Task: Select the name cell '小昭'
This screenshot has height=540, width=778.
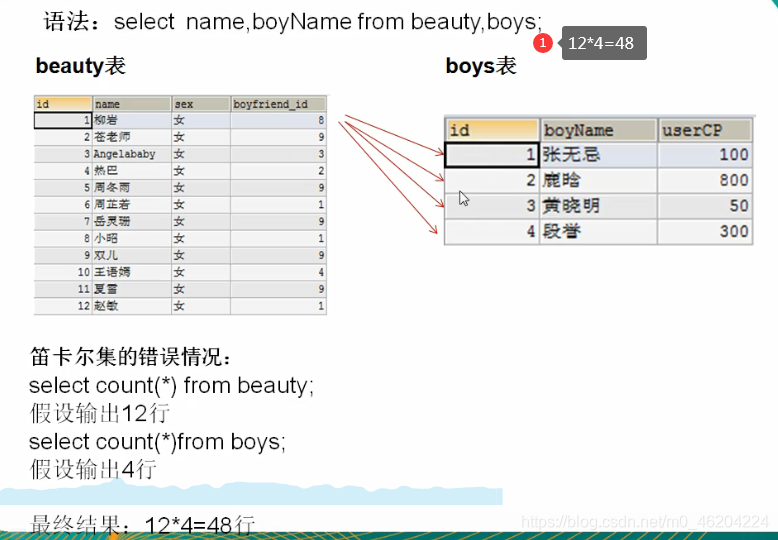Action: click(131, 238)
